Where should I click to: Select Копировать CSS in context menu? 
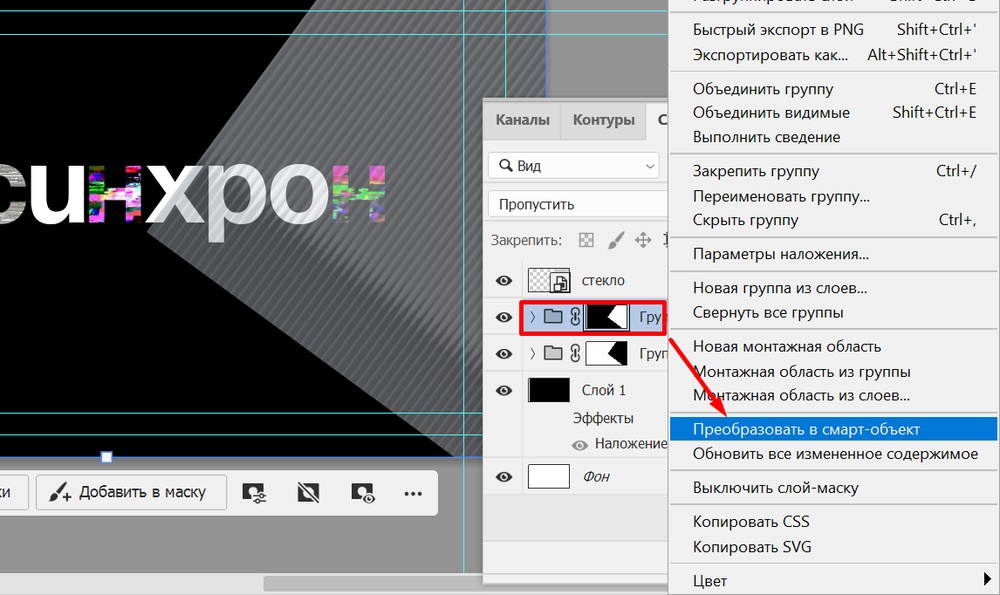pos(751,522)
